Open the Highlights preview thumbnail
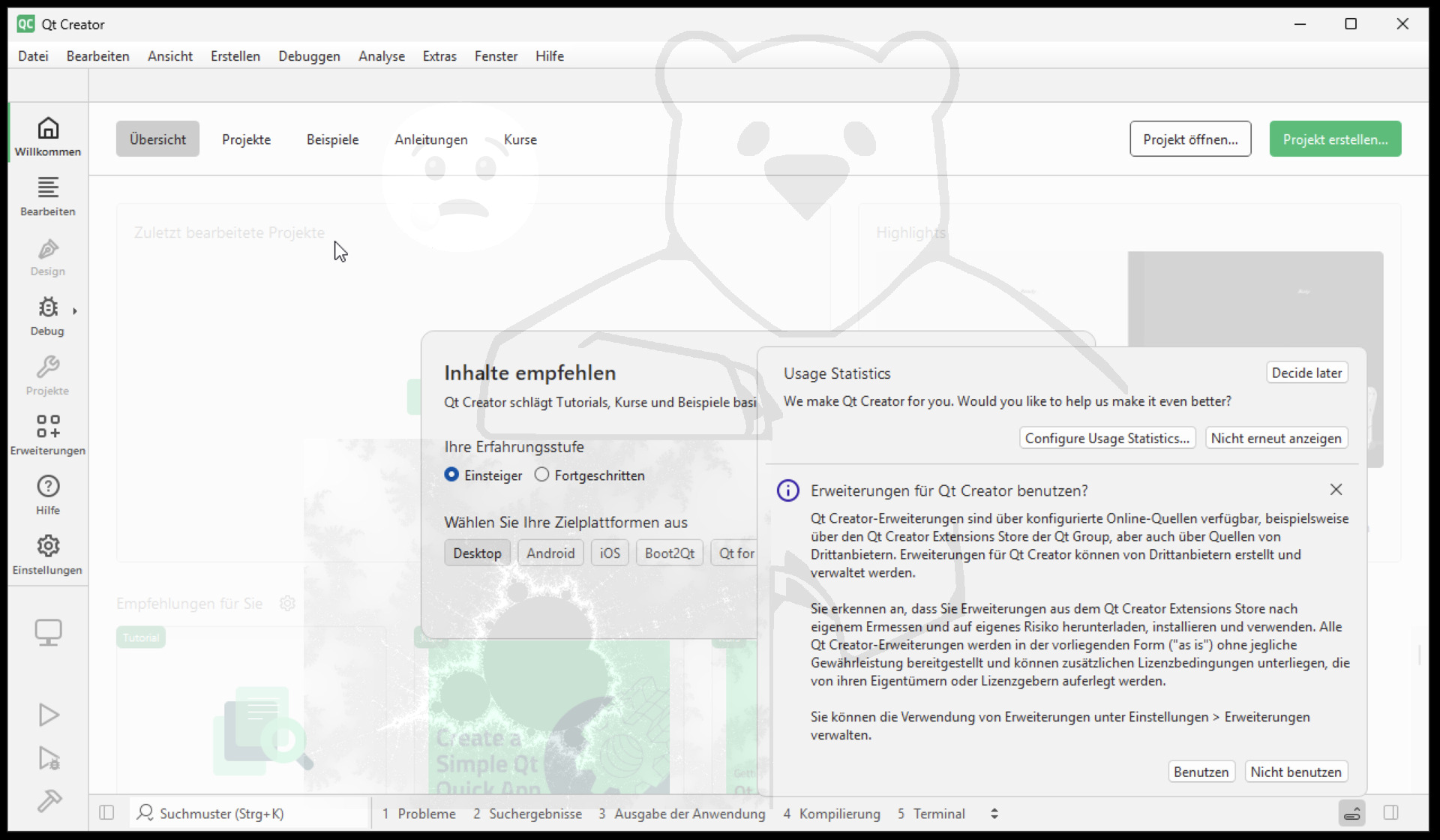 (1255, 359)
